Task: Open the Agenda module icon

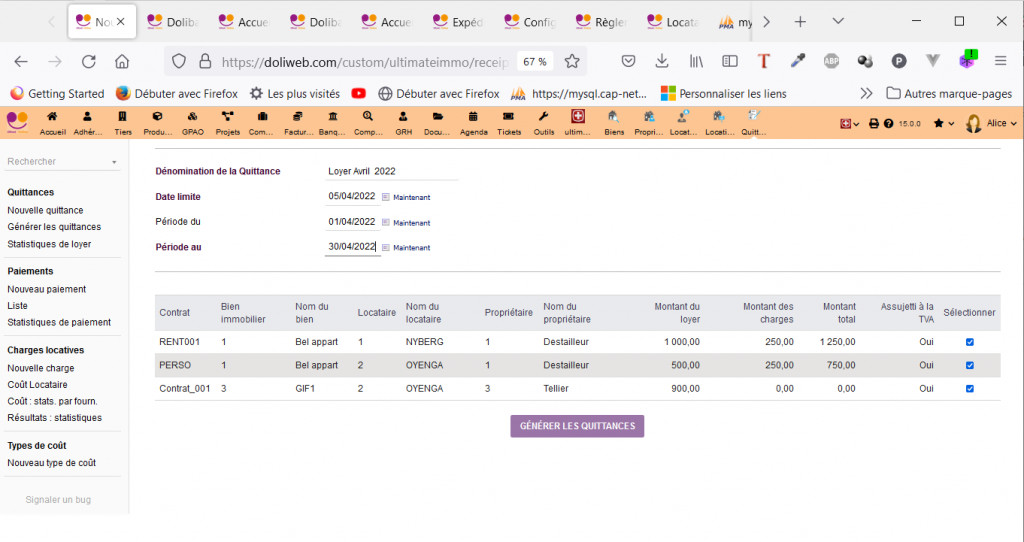Action: click(x=473, y=118)
